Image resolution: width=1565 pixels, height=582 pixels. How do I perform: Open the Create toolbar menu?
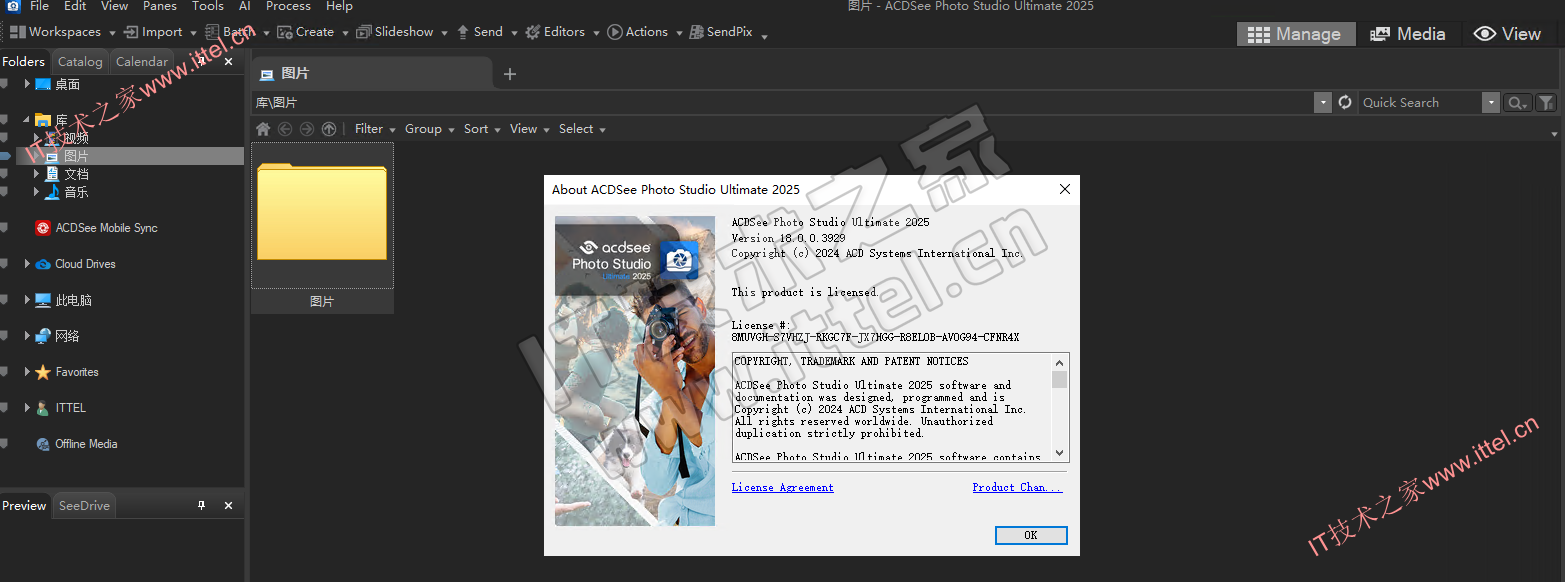pyautogui.click(x=313, y=32)
